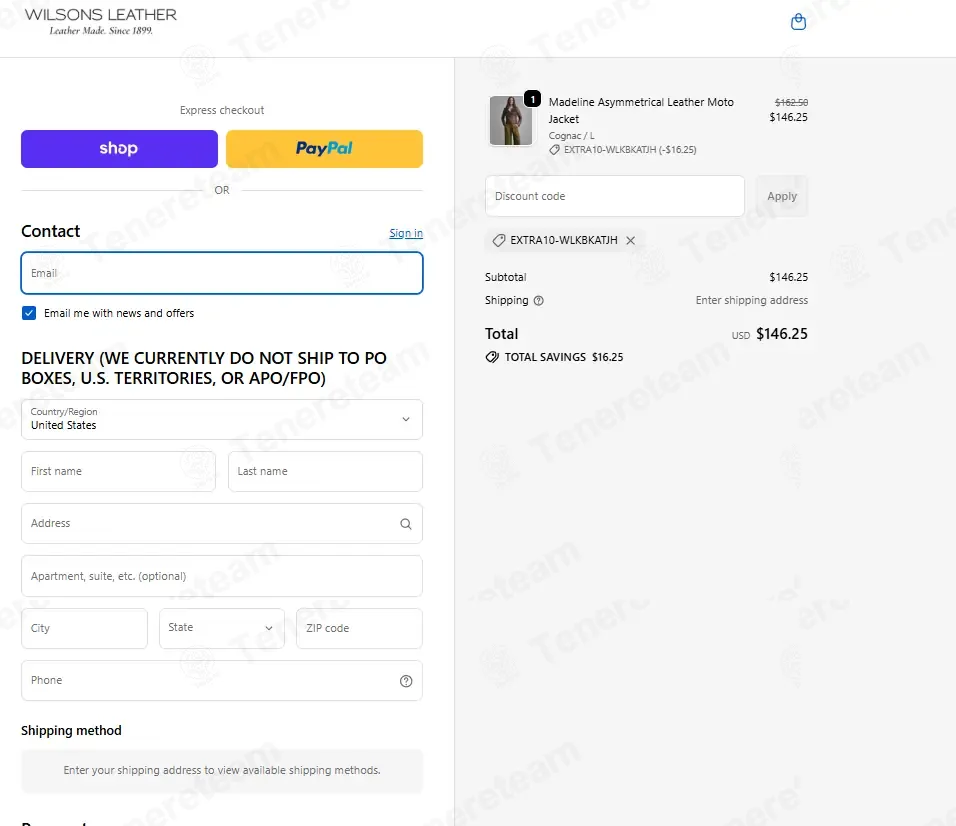This screenshot has width=956, height=826.
Task: Uncheck Email me with news and offers
Action: [x=29, y=313]
